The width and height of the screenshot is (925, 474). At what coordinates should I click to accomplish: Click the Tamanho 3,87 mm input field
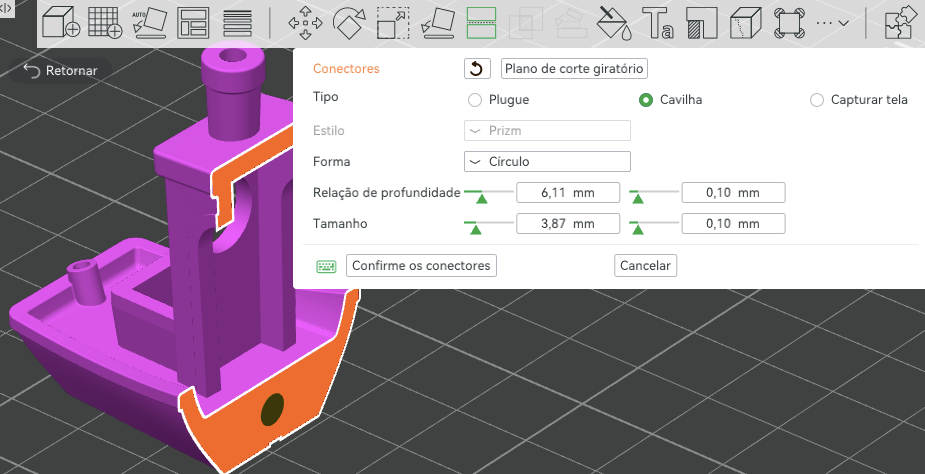point(568,224)
